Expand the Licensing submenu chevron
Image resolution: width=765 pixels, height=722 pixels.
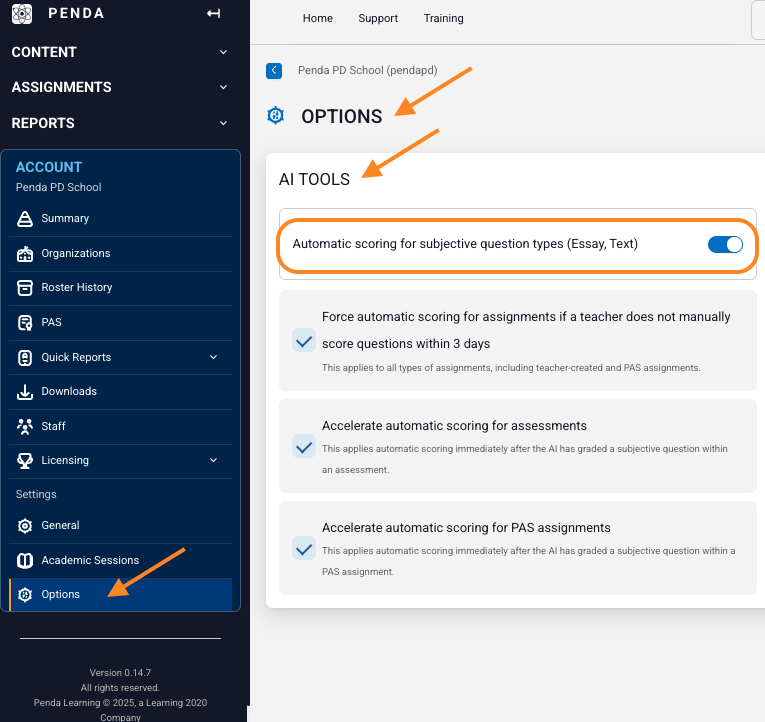click(213, 460)
